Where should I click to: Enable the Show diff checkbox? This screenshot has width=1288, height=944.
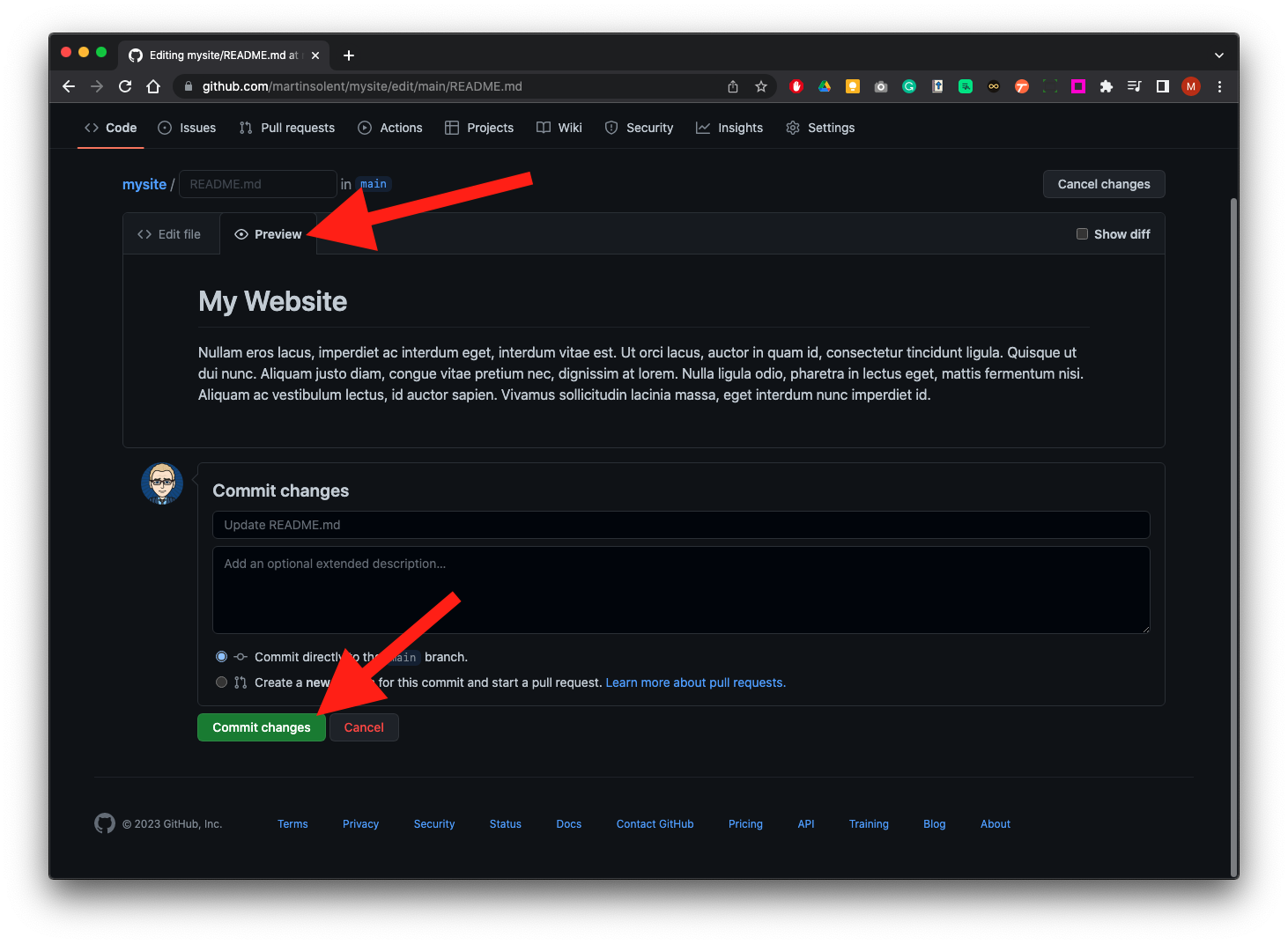pyautogui.click(x=1082, y=234)
